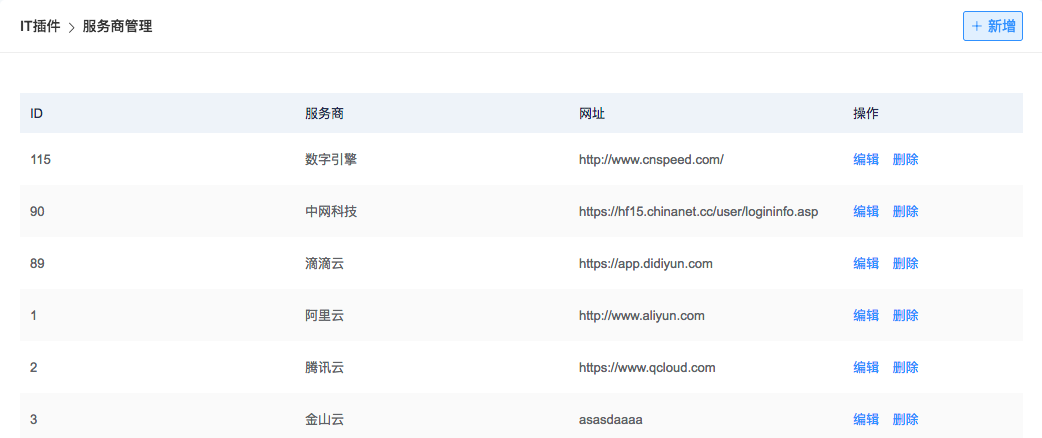
Task: Click the ID column header
Action: (x=37, y=113)
